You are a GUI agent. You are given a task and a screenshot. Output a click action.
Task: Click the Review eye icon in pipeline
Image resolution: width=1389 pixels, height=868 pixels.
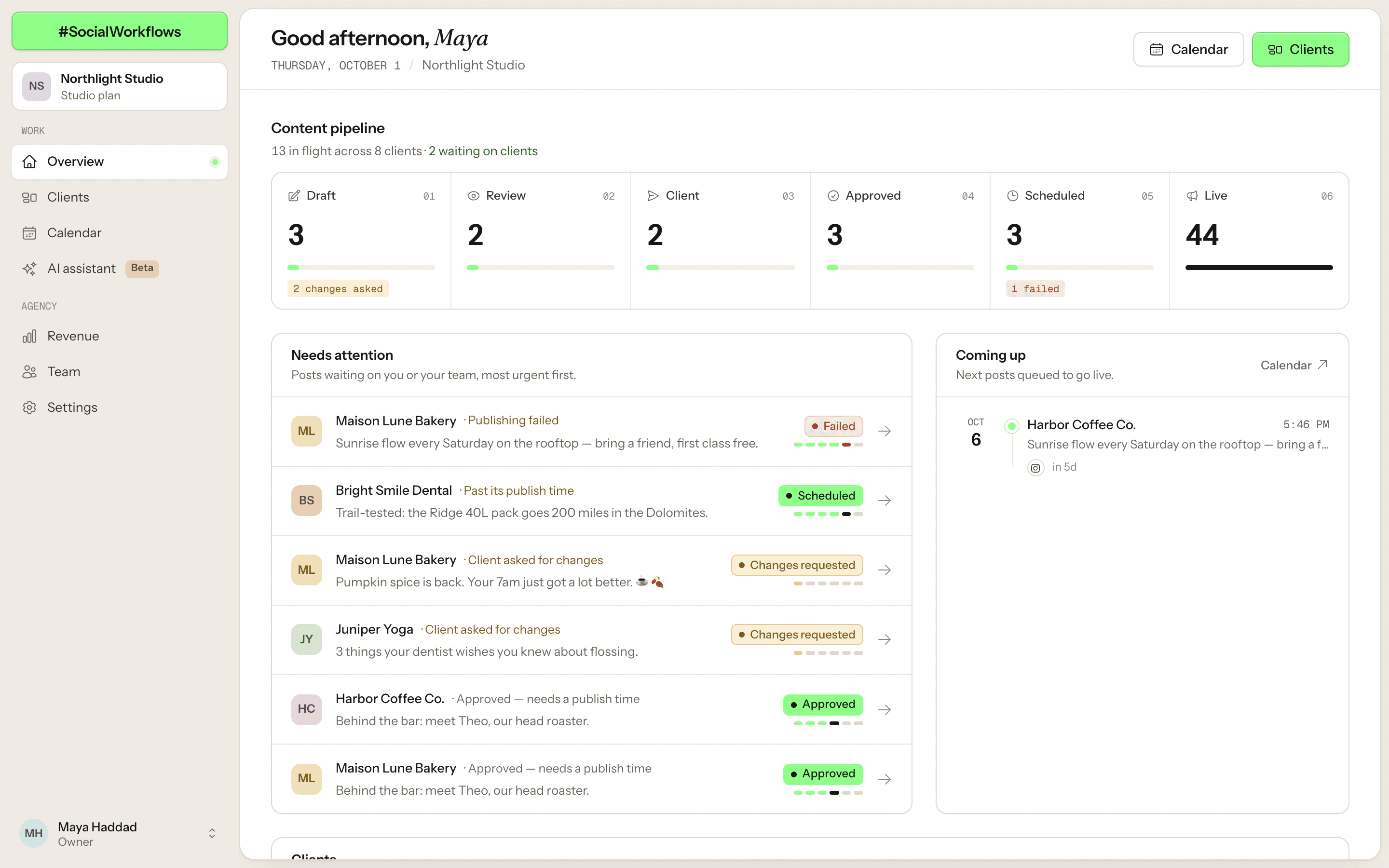pyautogui.click(x=474, y=196)
